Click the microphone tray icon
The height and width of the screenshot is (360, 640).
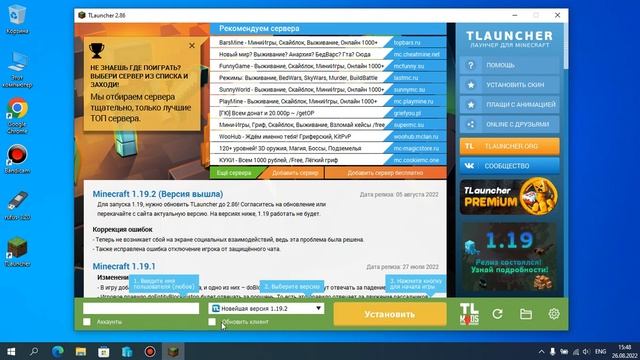click(x=553, y=351)
